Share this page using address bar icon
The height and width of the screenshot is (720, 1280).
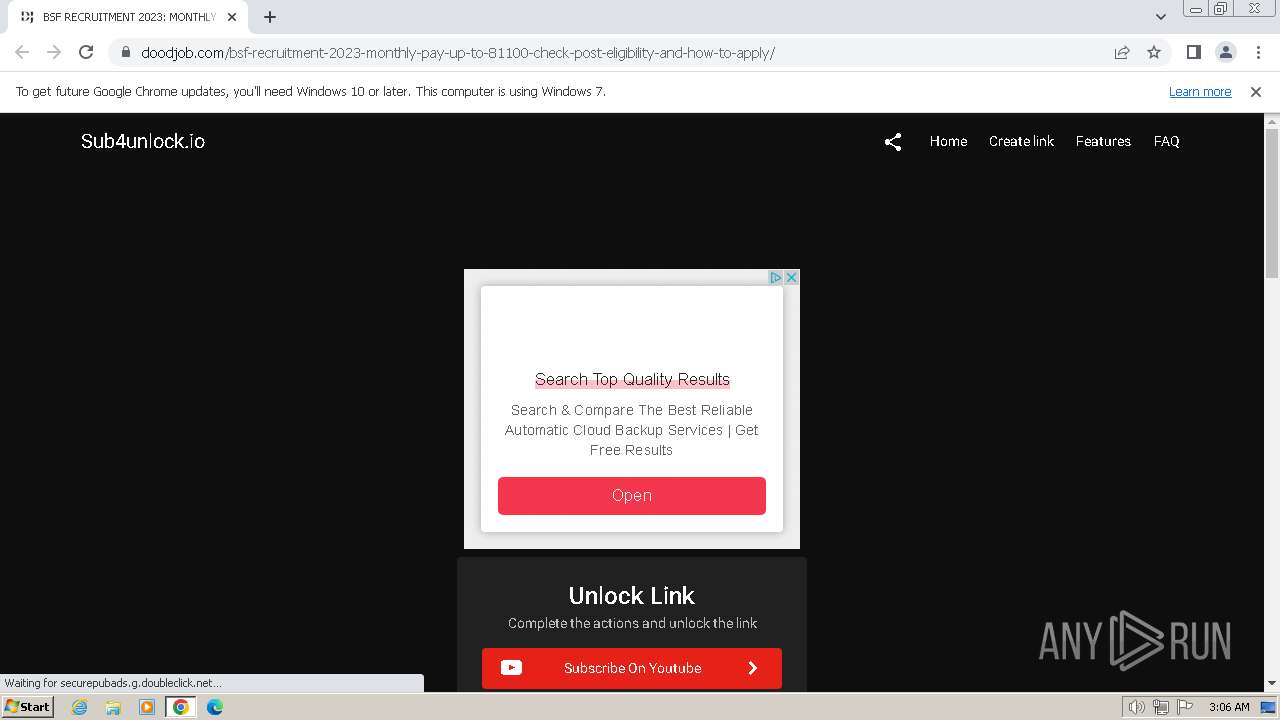pos(1122,52)
